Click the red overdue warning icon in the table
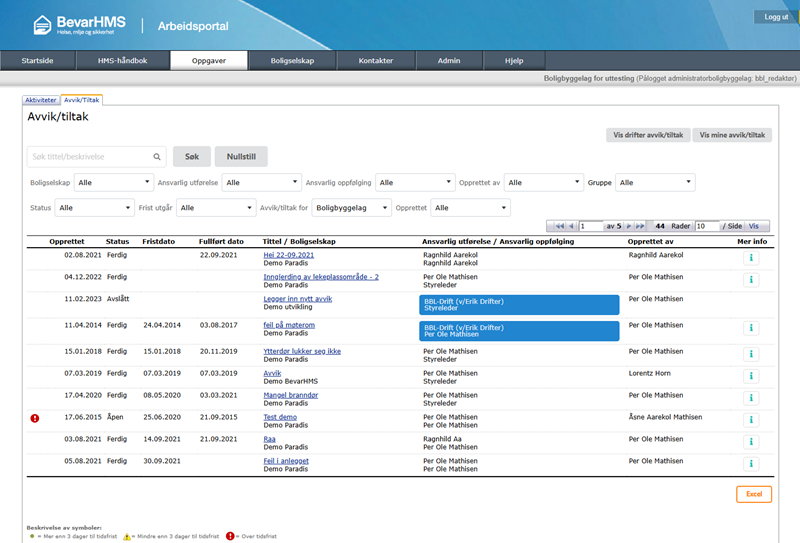 click(x=35, y=418)
